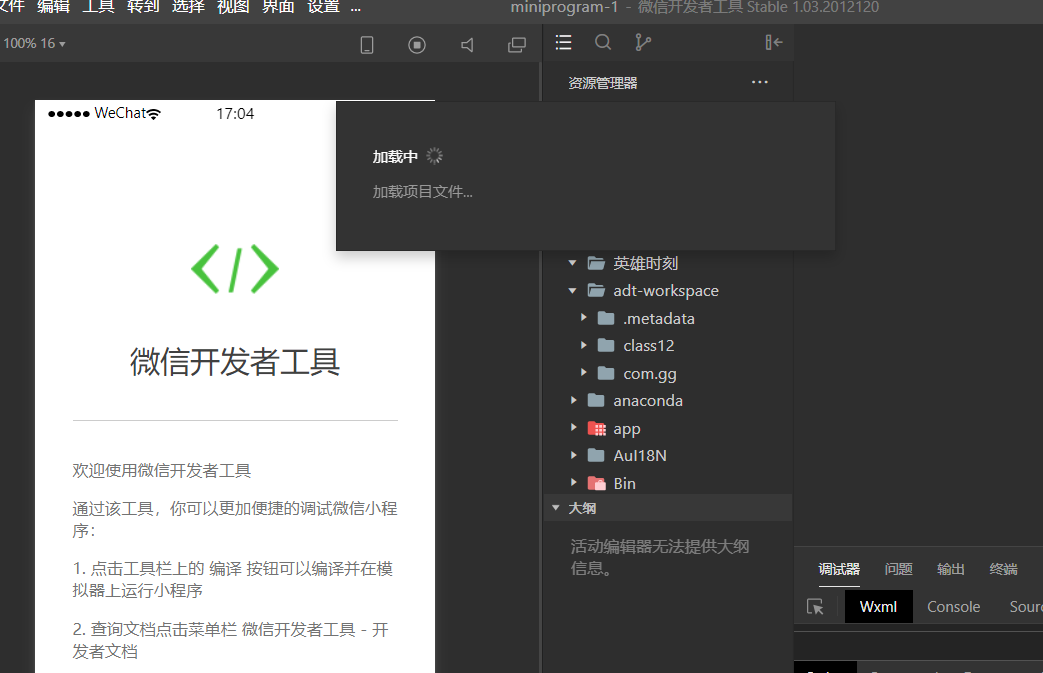The height and width of the screenshot is (673, 1043).
Task: Open the source control branch icon
Action: (x=643, y=43)
